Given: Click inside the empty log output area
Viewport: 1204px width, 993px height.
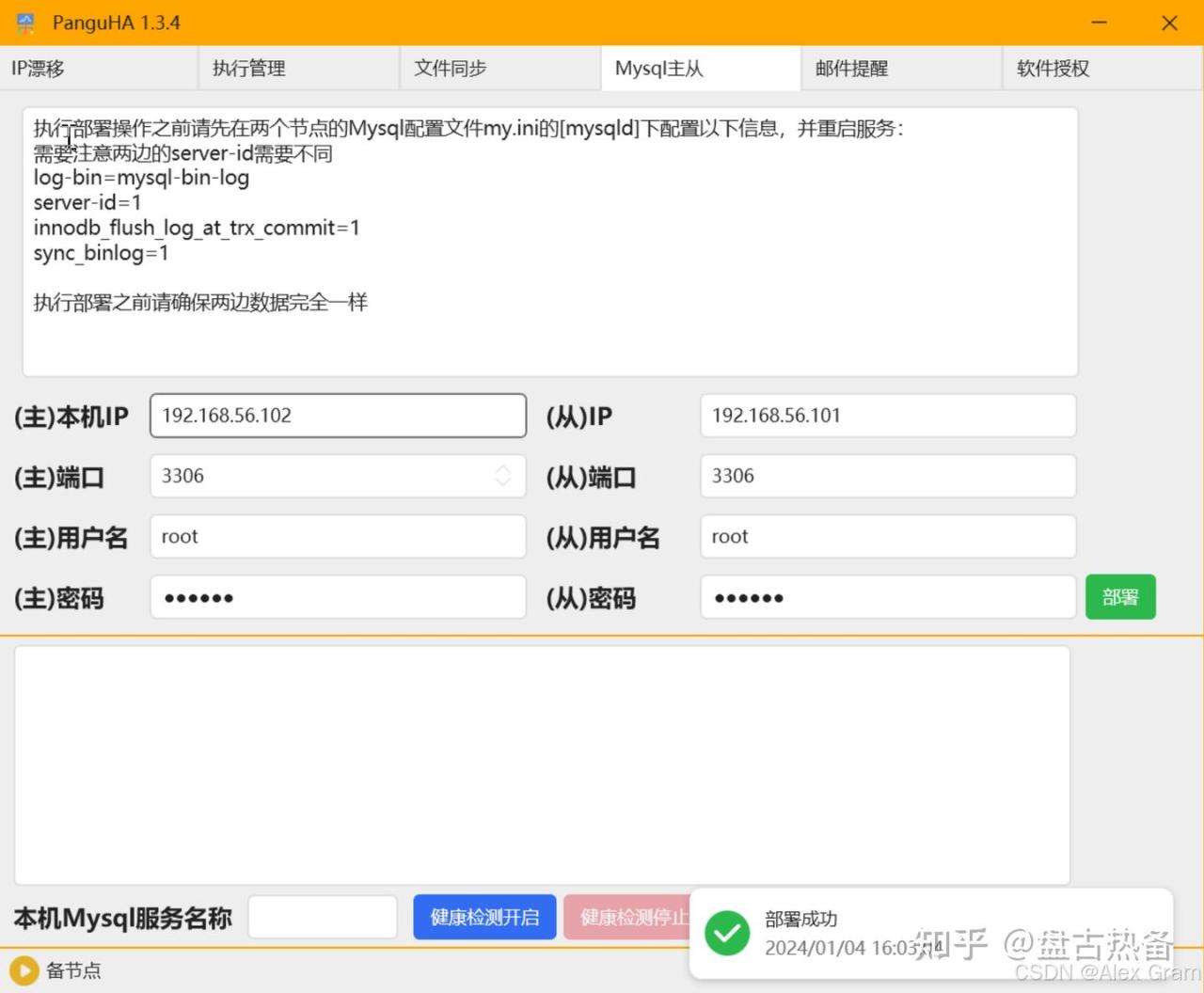Looking at the screenshot, I should pos(542,764).
